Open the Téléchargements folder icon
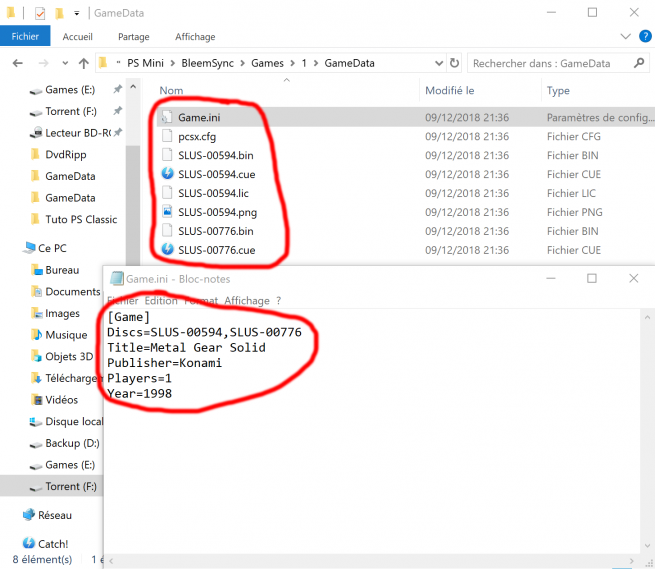This screenshot has height=569, width=655. [37, 378]
